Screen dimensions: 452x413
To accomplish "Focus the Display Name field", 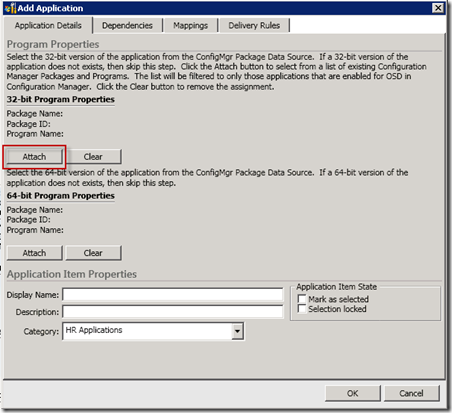I will tap(173, 295).
